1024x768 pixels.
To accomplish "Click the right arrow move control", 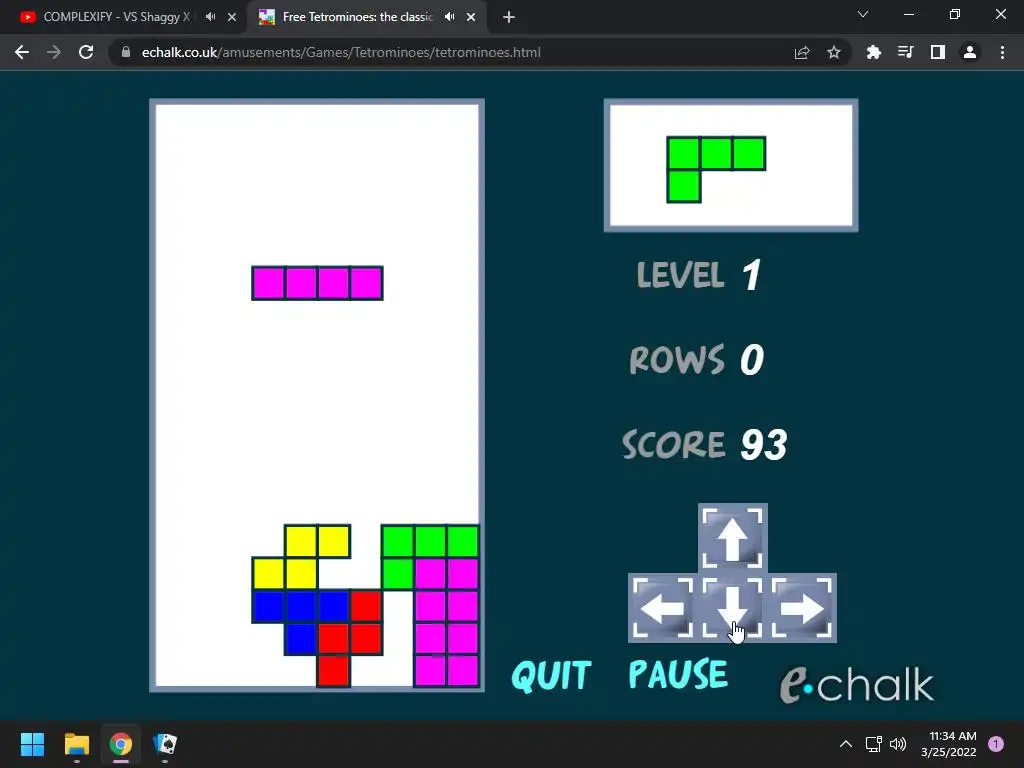I will (x=802, y=608).
